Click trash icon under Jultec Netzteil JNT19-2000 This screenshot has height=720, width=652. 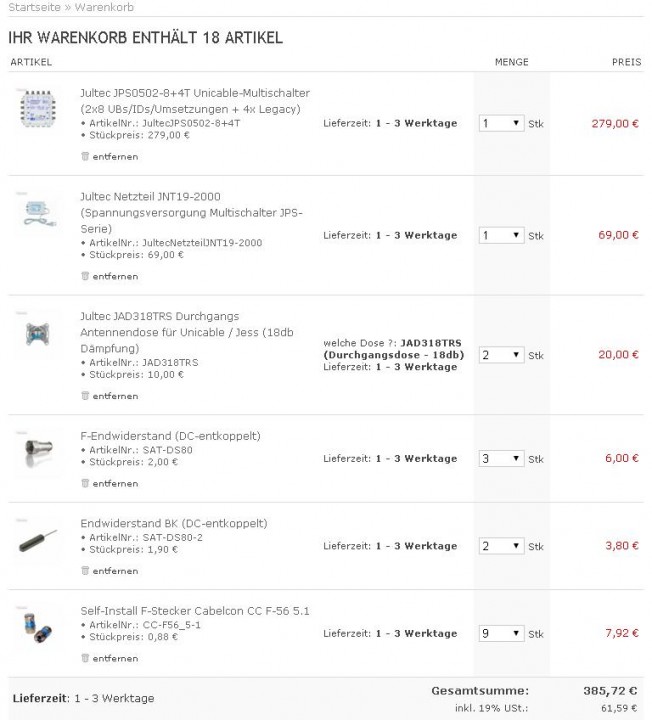click(x=85, y=276)
